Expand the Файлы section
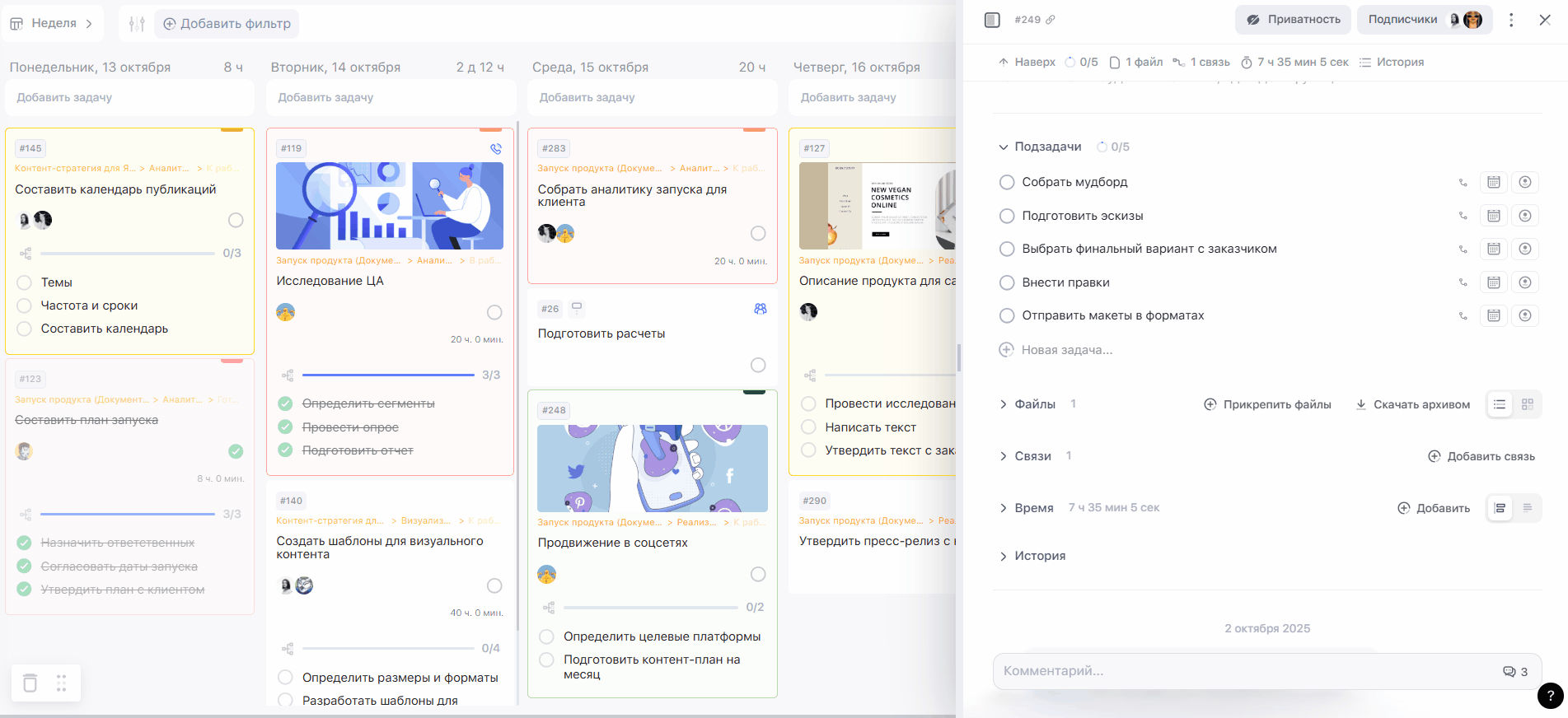This screenshot has height=718, width=1568. [1003, 404]
